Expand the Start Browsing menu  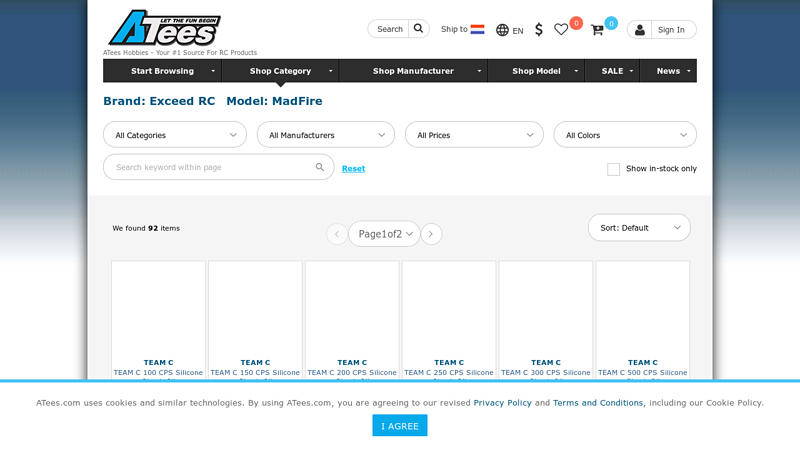point(162,71)
